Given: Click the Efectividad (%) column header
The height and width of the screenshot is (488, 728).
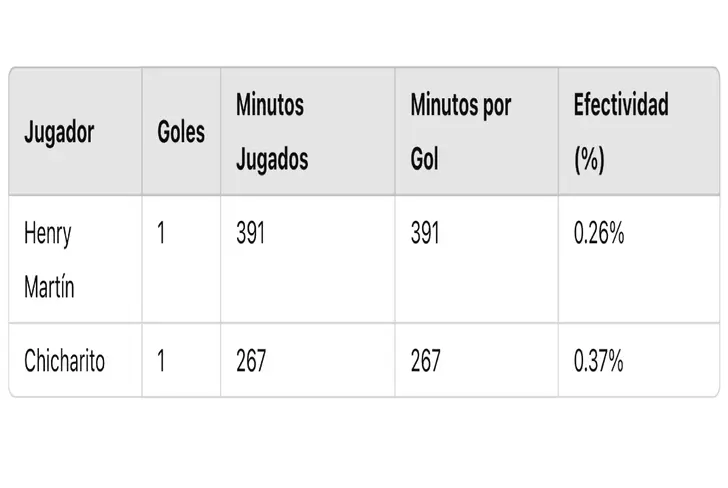Looking at the screenshot, I should [620, 132].
